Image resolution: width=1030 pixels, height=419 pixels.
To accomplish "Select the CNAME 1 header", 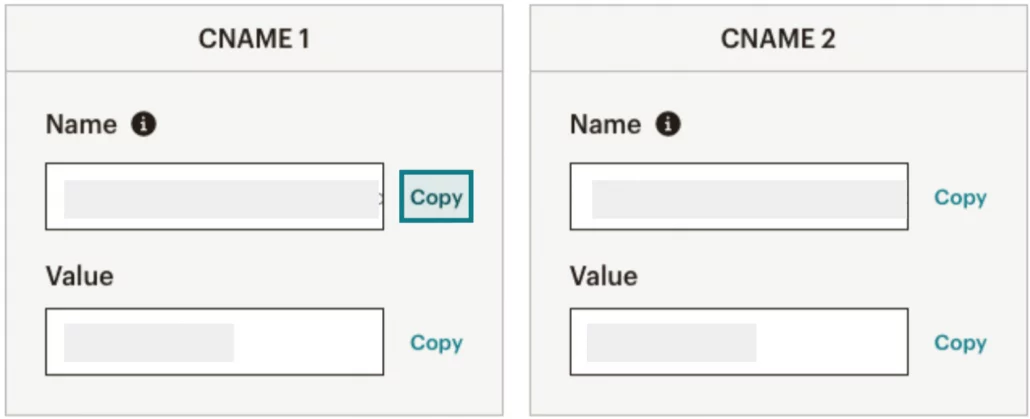I will 254,39.
